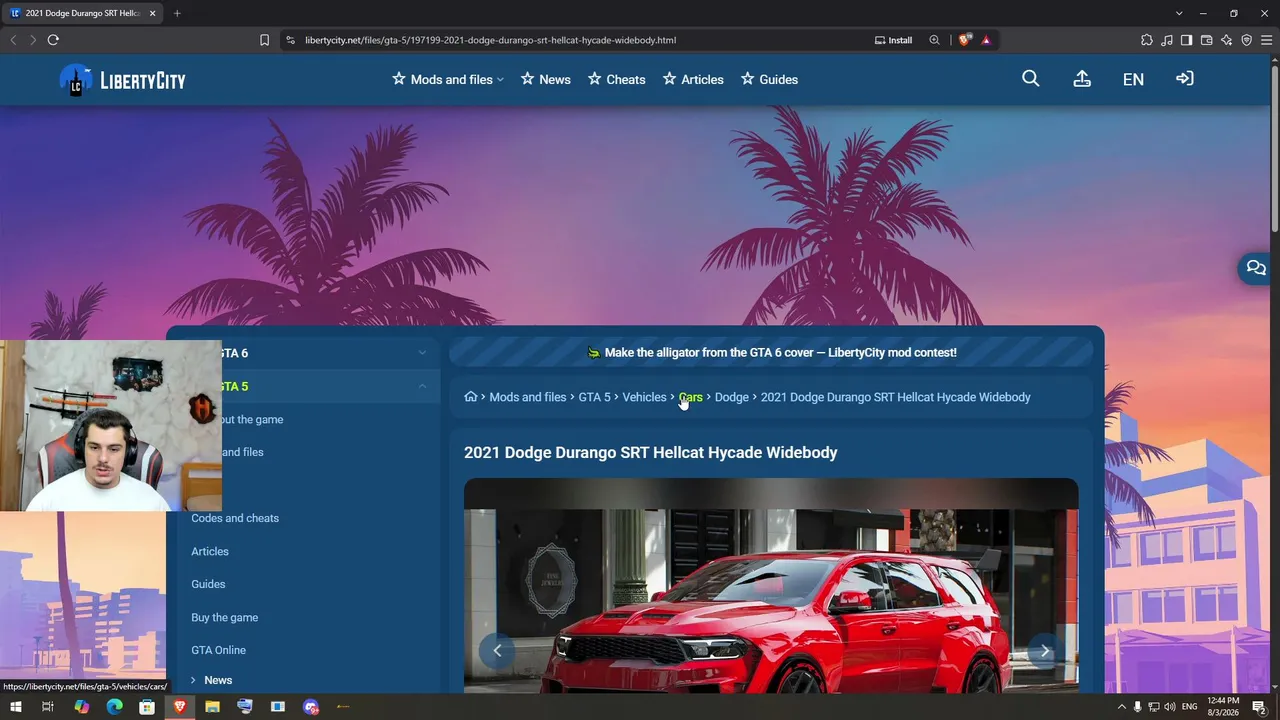Open File Explorer from the taskbar
1280x720 pixels.
click(x=212, y=707)
